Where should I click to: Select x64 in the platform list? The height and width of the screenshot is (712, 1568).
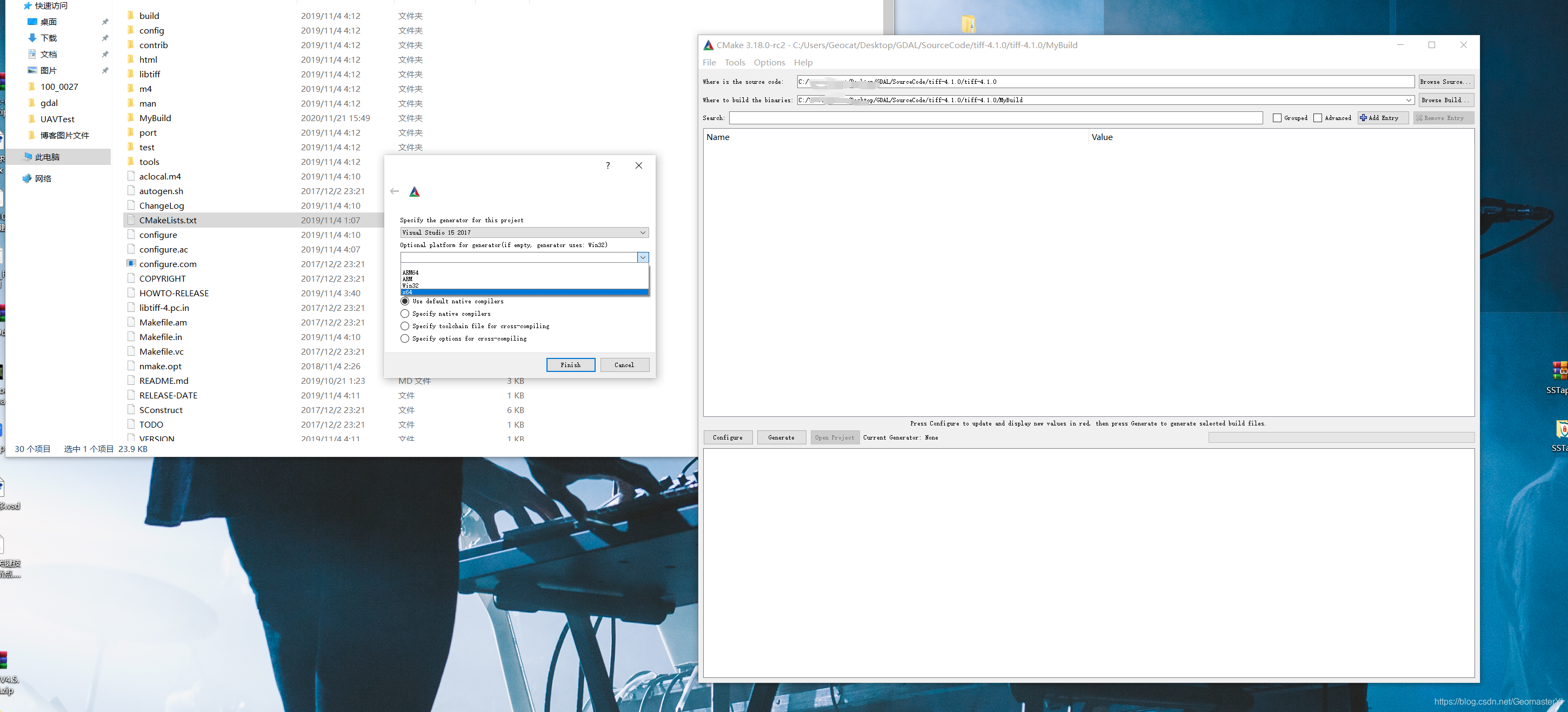click(524, 292)
